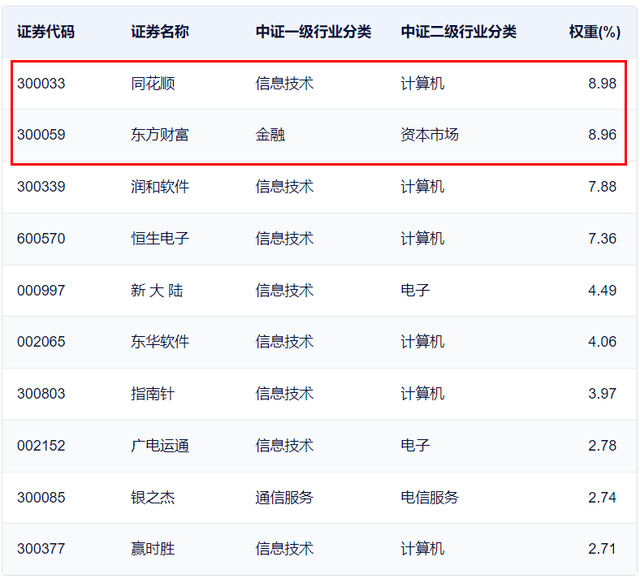Select stock name 赢时胜
Viewport: 640px width, 587px height.
[153, 549]
